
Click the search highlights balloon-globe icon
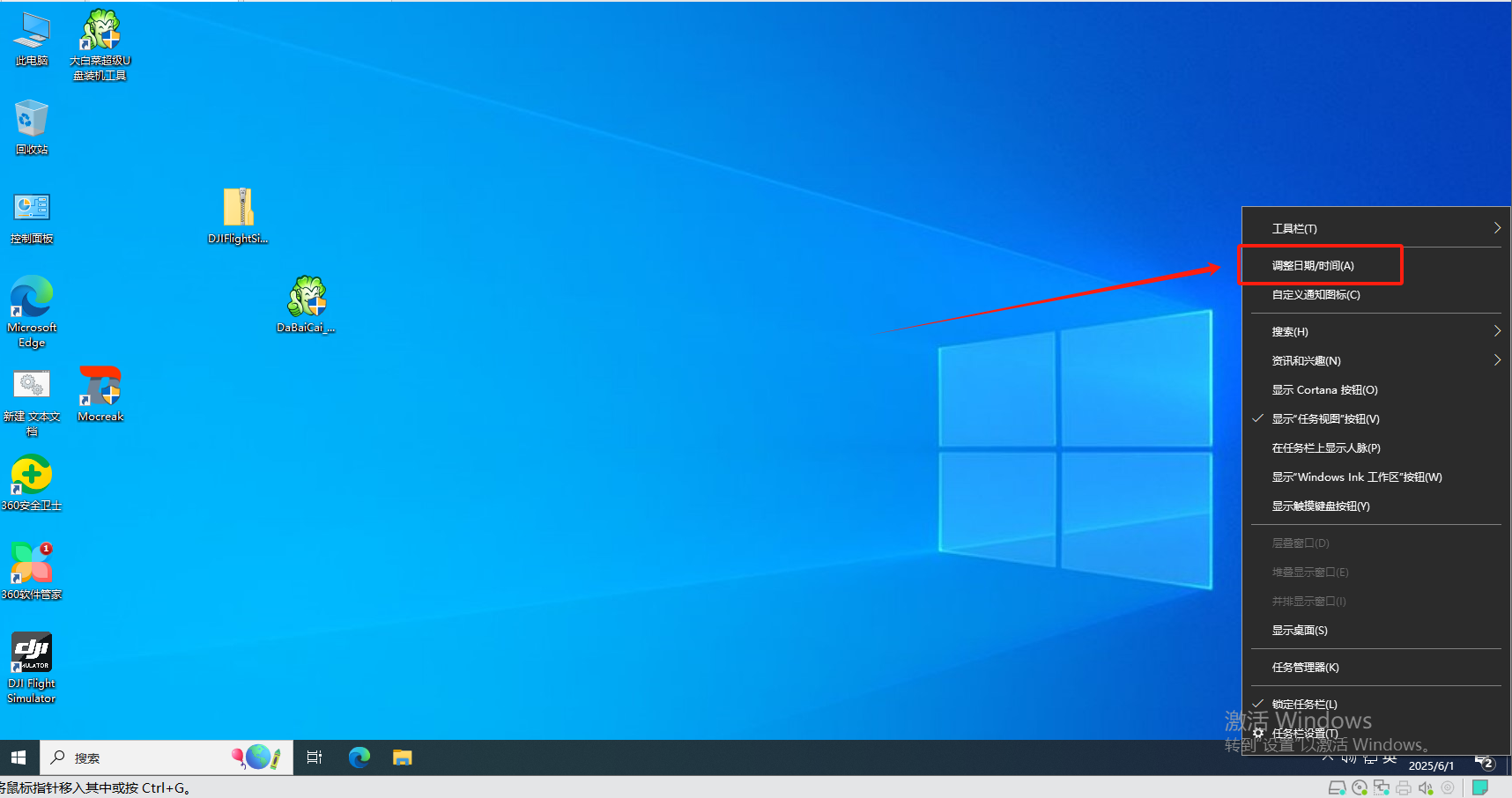pyautogui.click(x=256, y=757)
